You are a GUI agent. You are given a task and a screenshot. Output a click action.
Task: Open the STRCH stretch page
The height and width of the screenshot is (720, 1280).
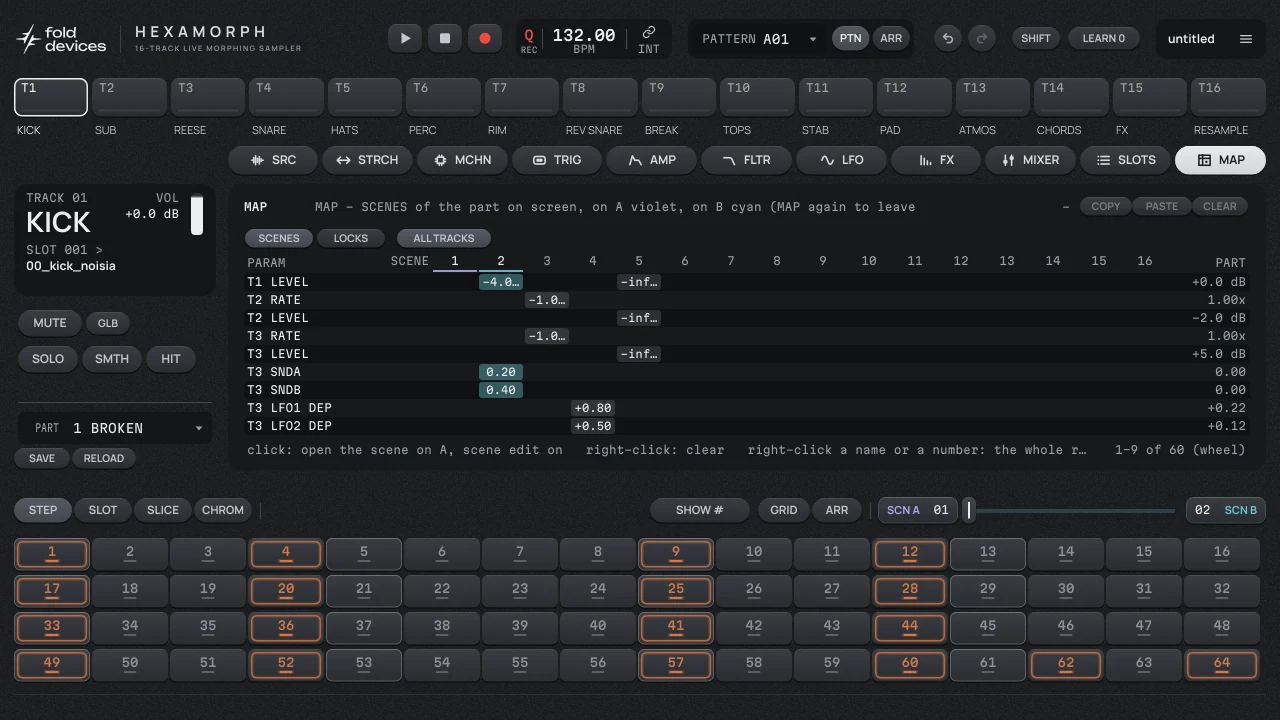coord(367,160)
